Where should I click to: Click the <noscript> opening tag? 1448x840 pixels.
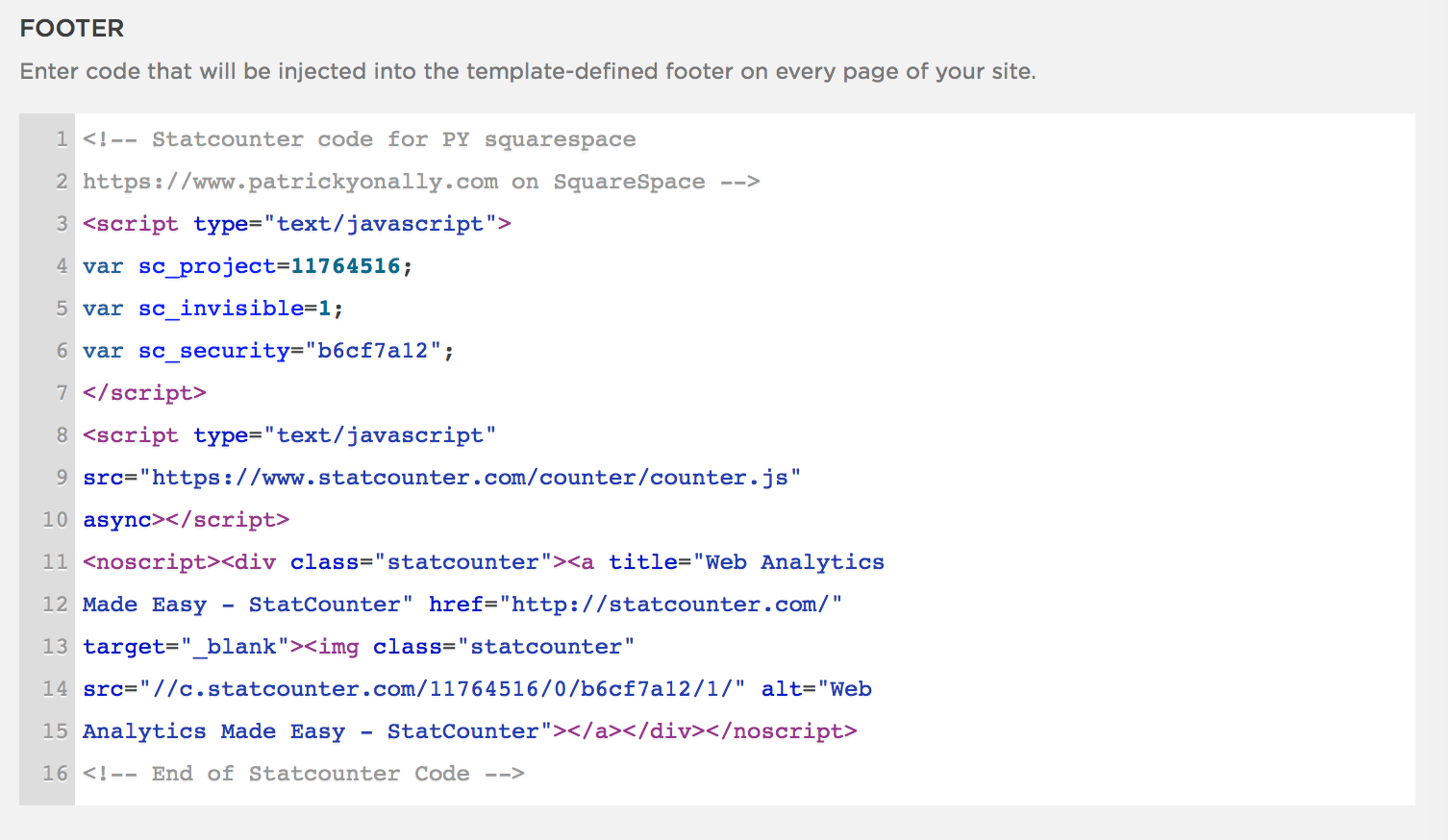(152, 562)
